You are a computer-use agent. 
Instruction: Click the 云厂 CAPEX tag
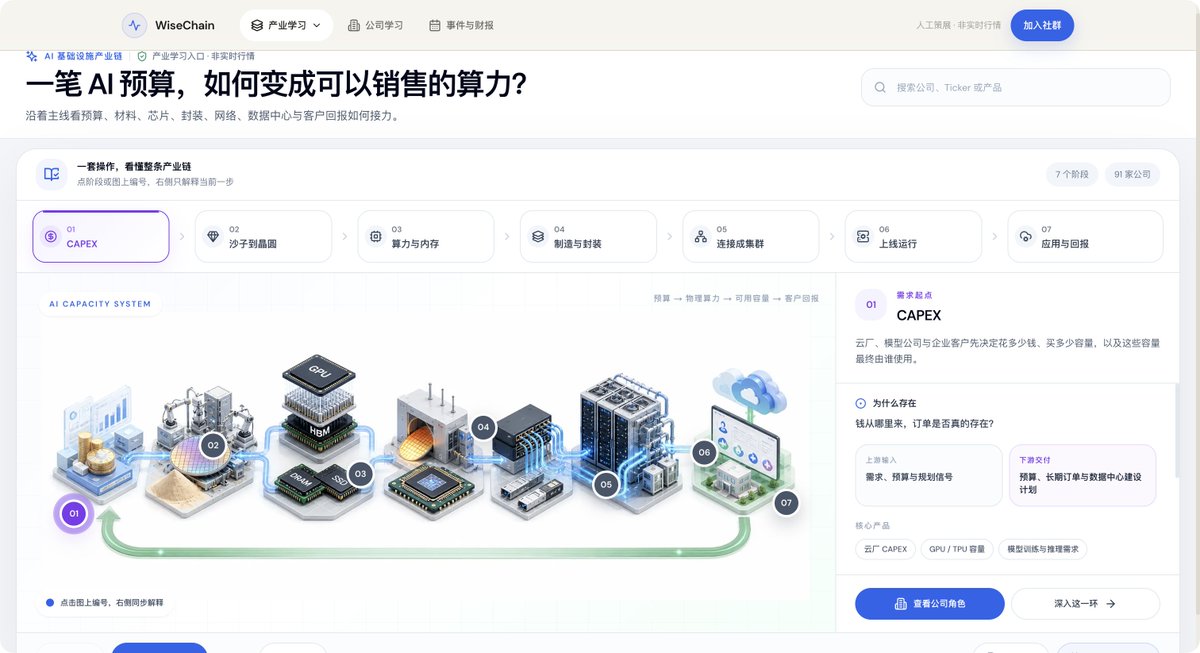885,549
